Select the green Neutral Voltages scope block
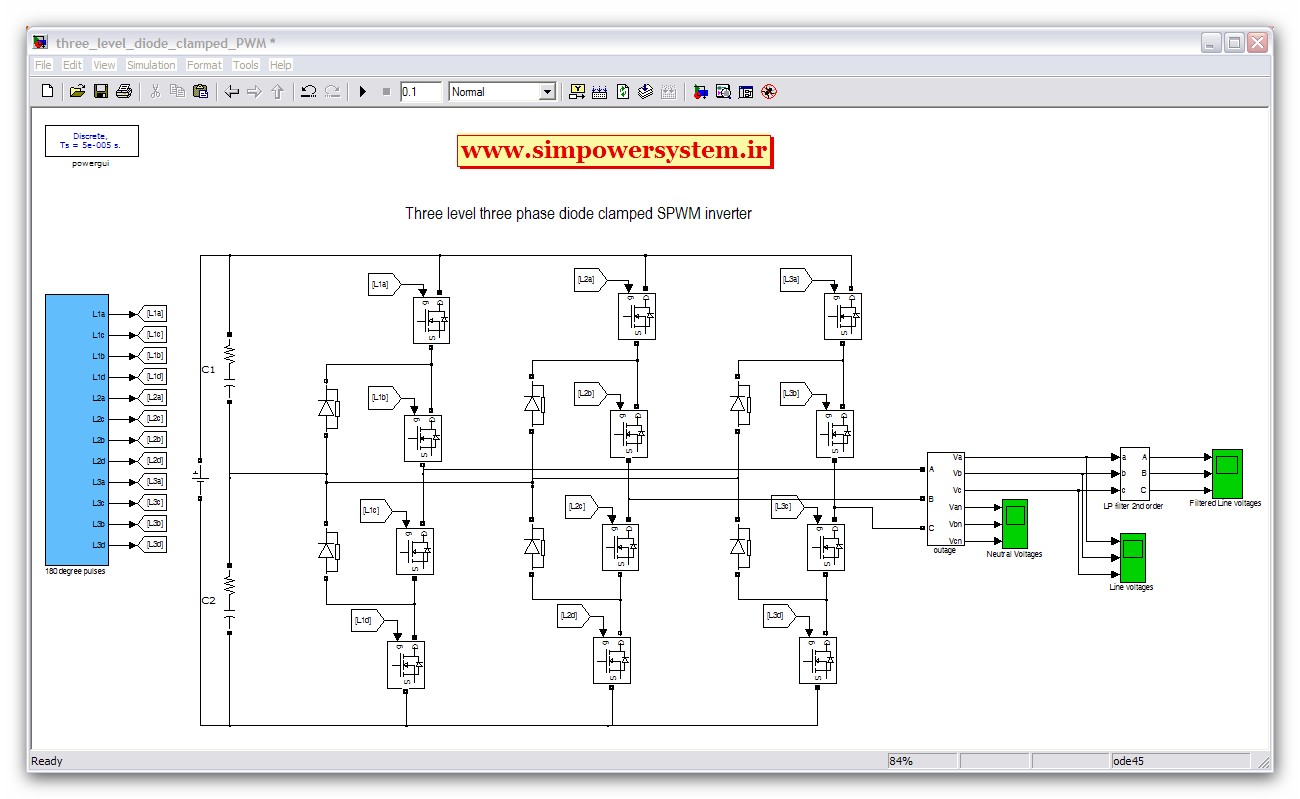Image resolution: width=1300 pixels, height=799 pixels. pos(1015,522)
